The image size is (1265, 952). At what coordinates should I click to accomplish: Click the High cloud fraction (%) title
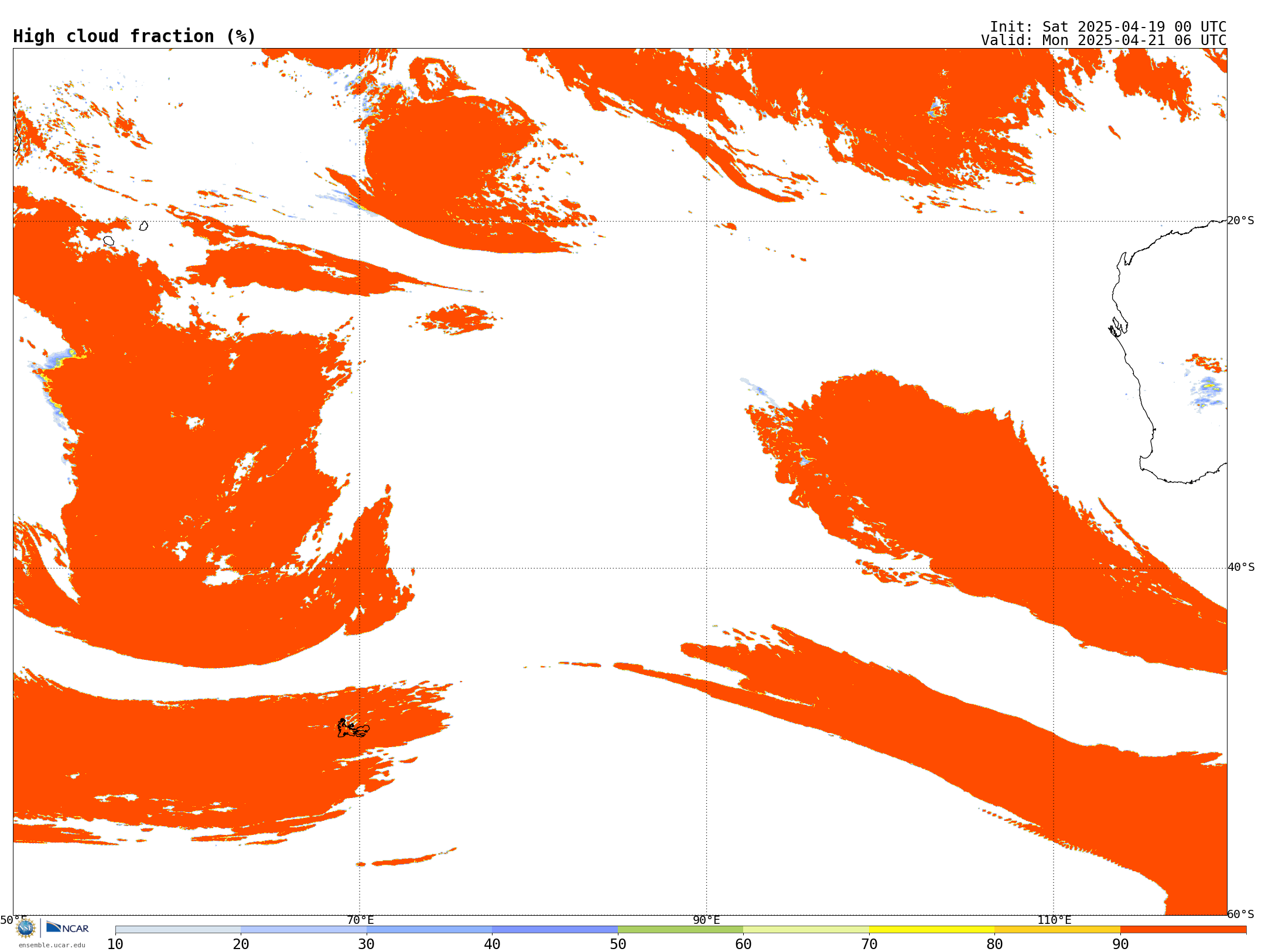(135, 36)
